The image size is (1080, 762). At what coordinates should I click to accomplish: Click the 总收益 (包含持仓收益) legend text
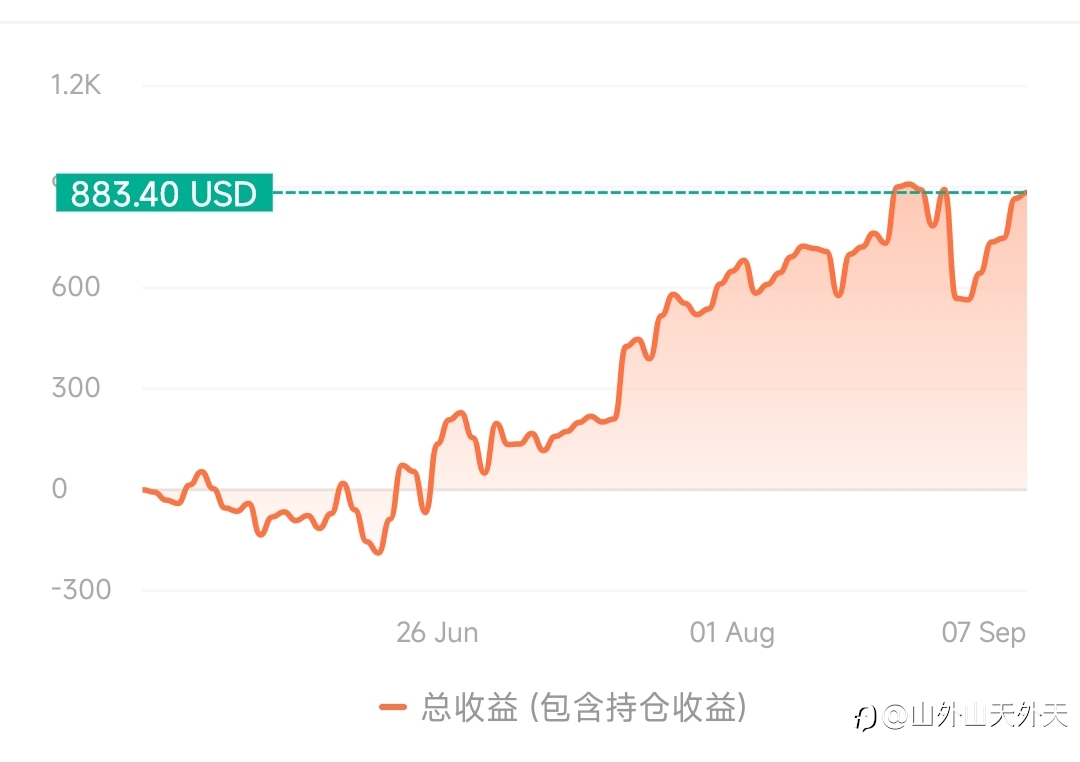[x=583, y=707]
